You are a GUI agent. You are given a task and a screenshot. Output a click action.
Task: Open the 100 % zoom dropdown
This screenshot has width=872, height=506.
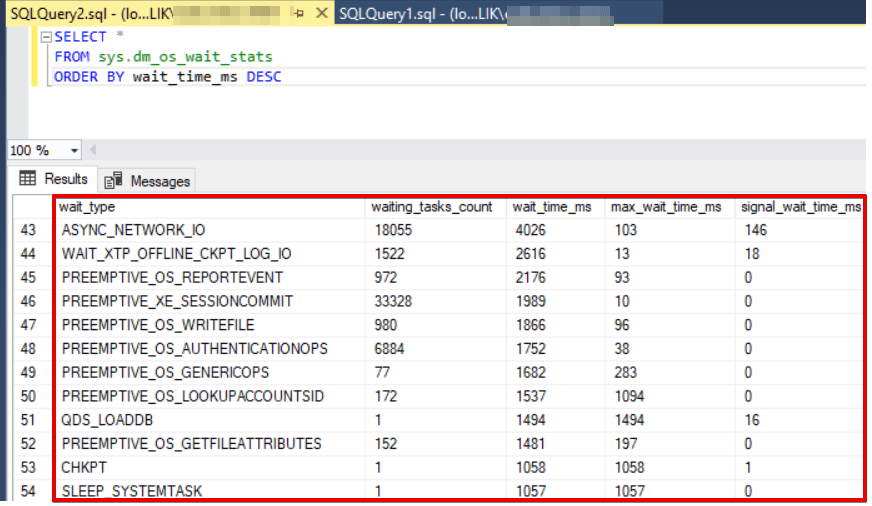pyautogui.click(x=73, y=150)
